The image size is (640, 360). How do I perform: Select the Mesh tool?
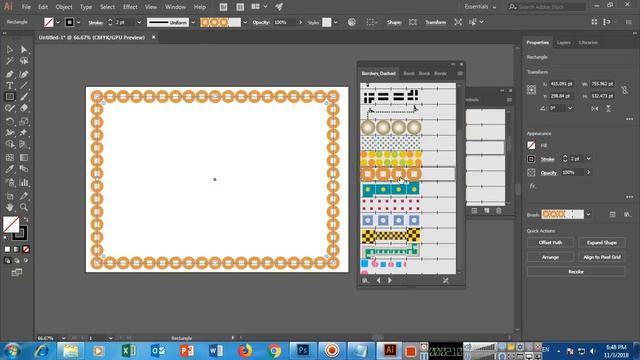point(10,158)
